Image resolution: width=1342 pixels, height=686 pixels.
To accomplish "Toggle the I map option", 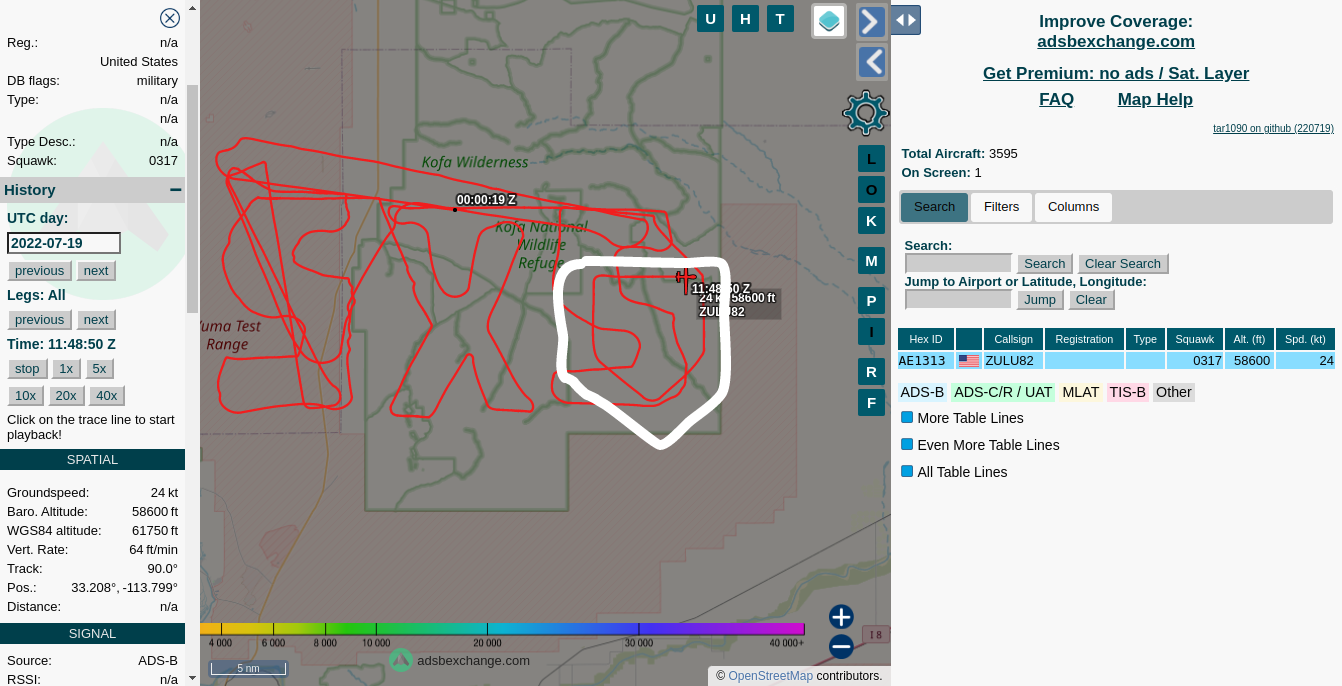I will click(871, 332).
